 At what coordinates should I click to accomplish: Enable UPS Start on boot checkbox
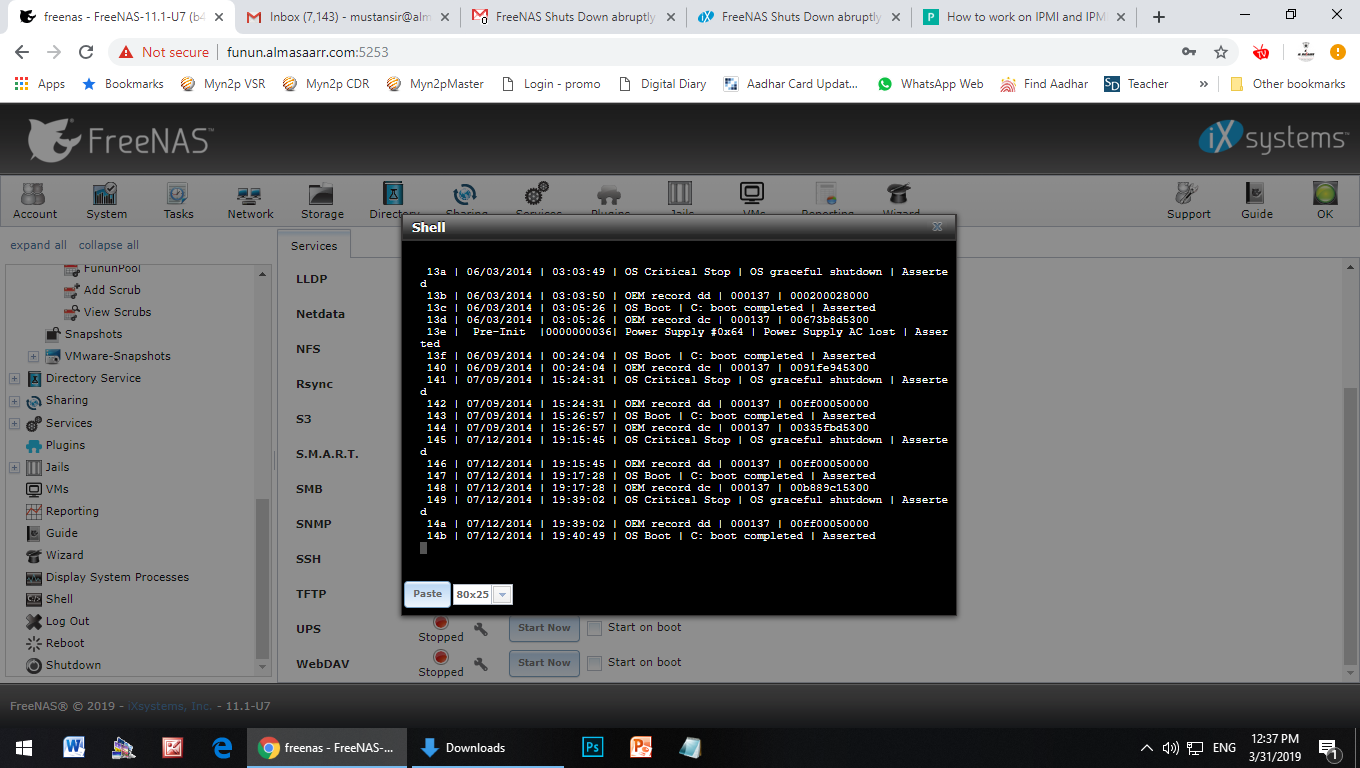pyautogui.click(x=595, y=628)
